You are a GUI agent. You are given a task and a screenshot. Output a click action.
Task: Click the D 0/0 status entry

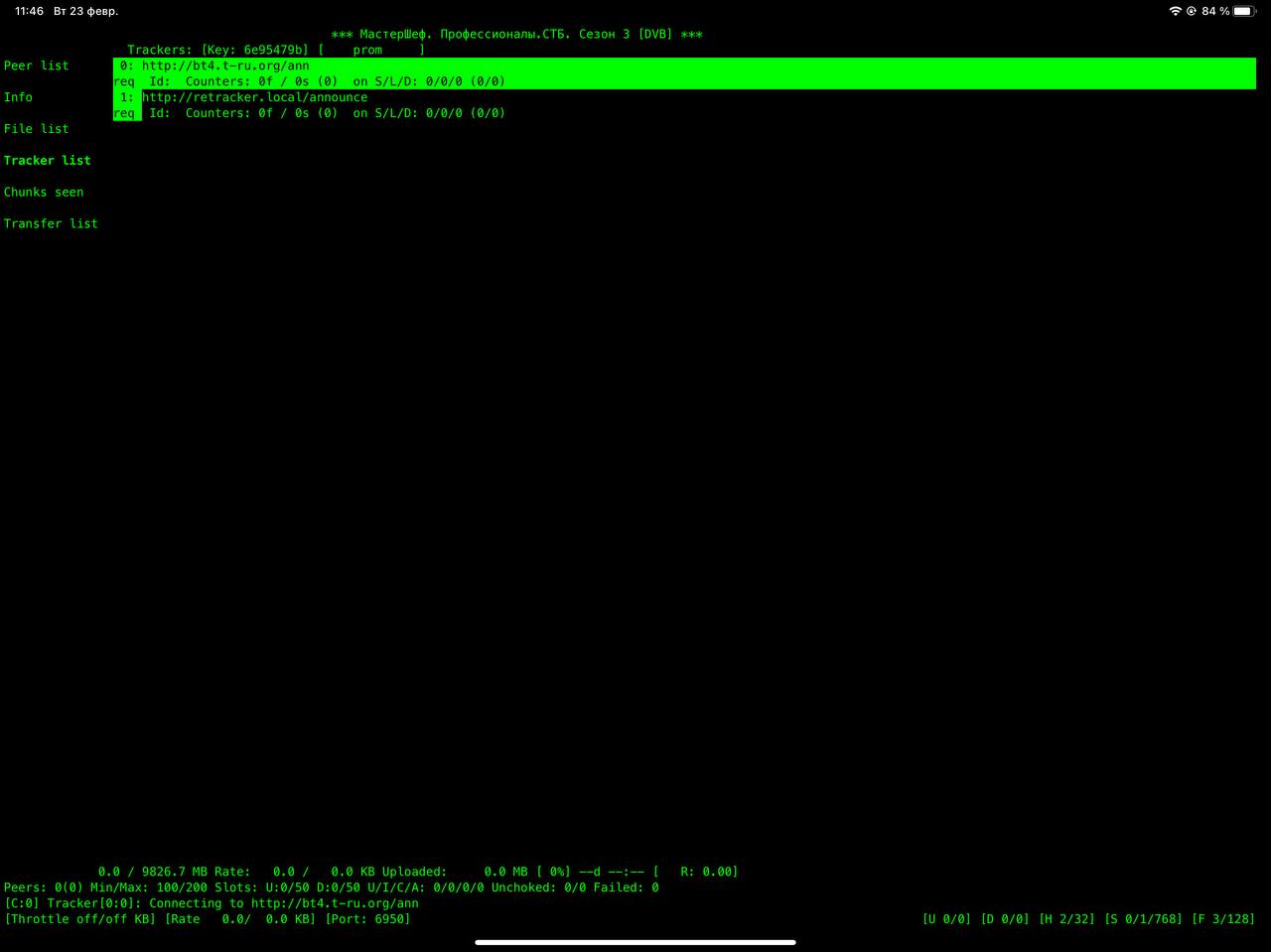[1005, 919]
